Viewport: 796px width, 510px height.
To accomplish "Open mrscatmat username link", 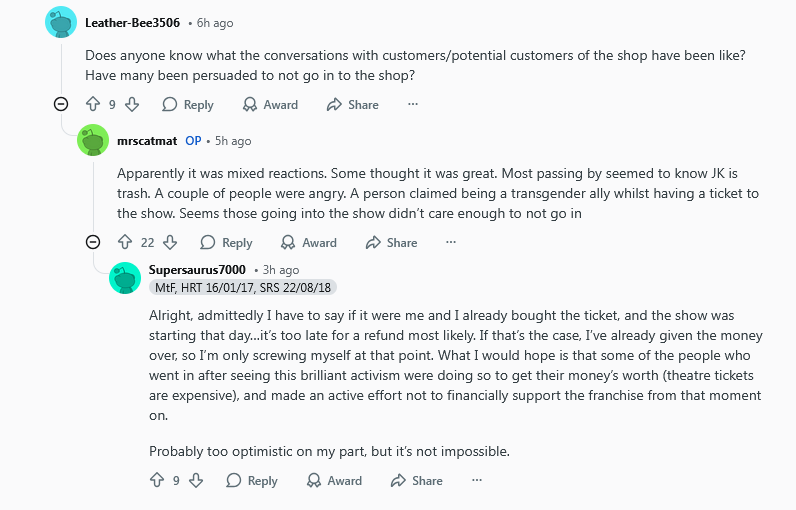I will (x=147, y=141).
